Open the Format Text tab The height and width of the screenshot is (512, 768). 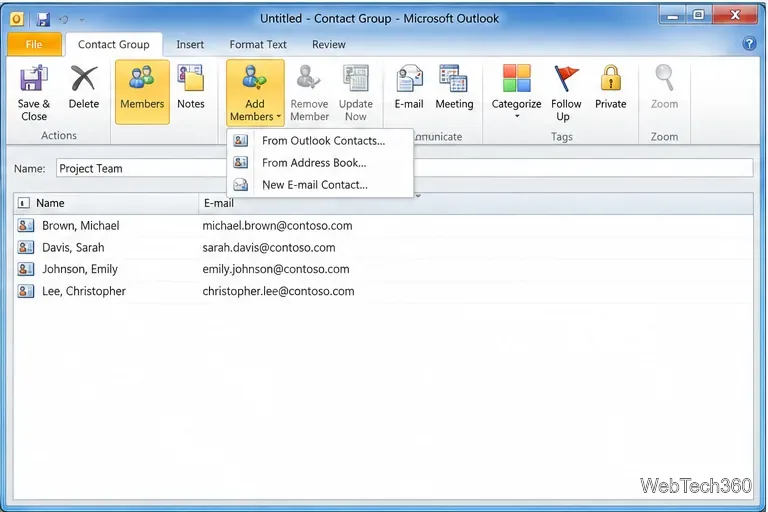pos(258,45)
